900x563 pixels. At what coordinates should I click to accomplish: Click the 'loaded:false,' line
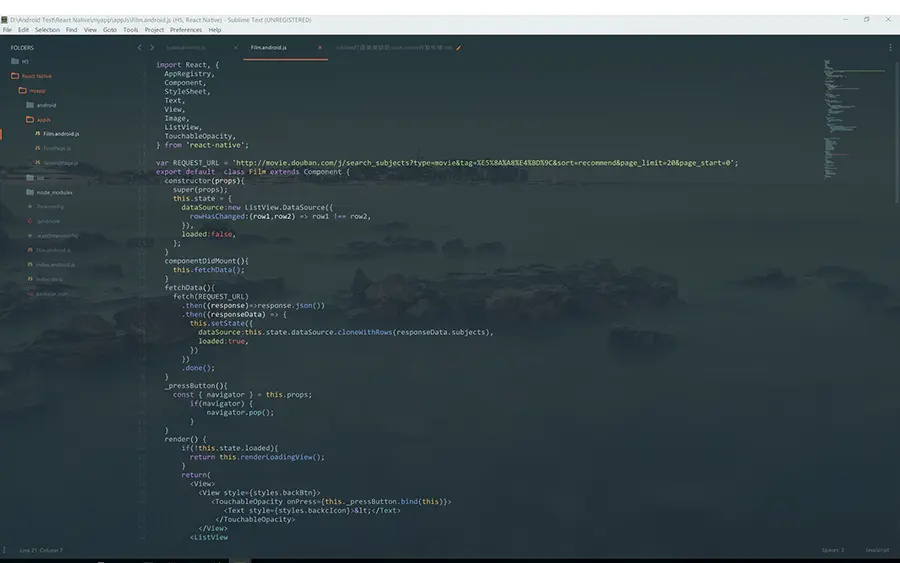tap(208, 234)
